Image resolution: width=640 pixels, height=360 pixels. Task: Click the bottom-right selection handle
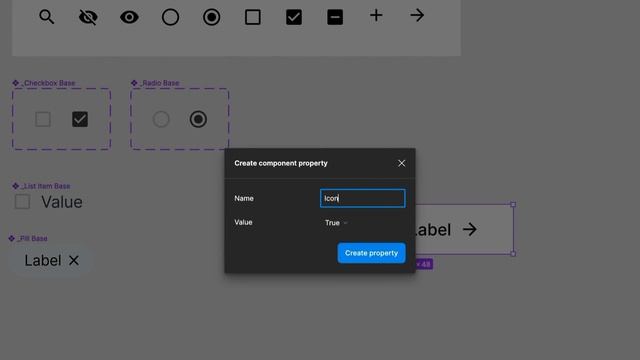(x=513, y=253)
